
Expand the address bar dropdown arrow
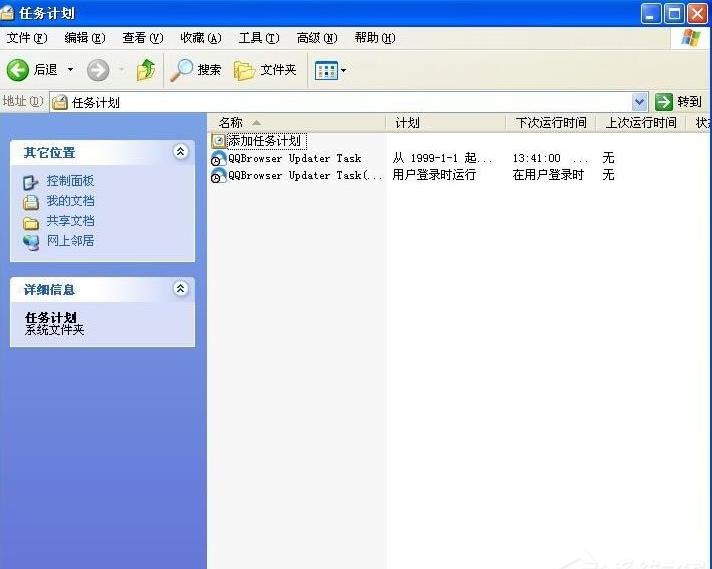[x=640, y=102]
